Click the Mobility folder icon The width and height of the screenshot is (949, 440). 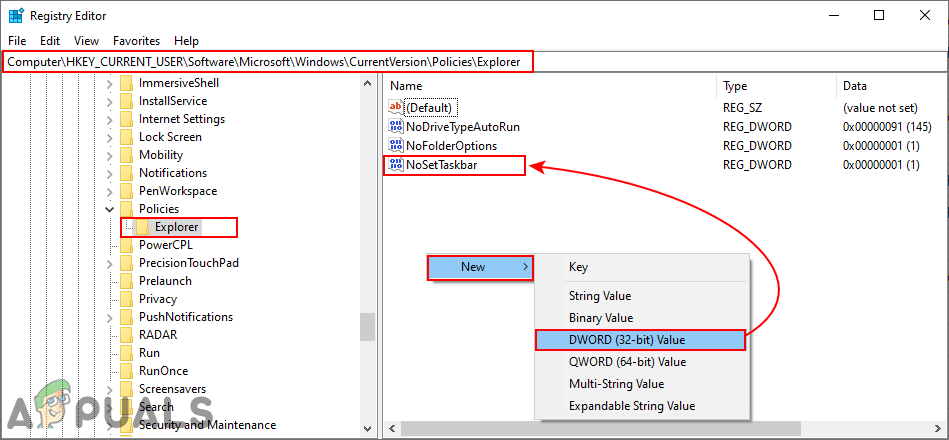click(x=126, y=155)
